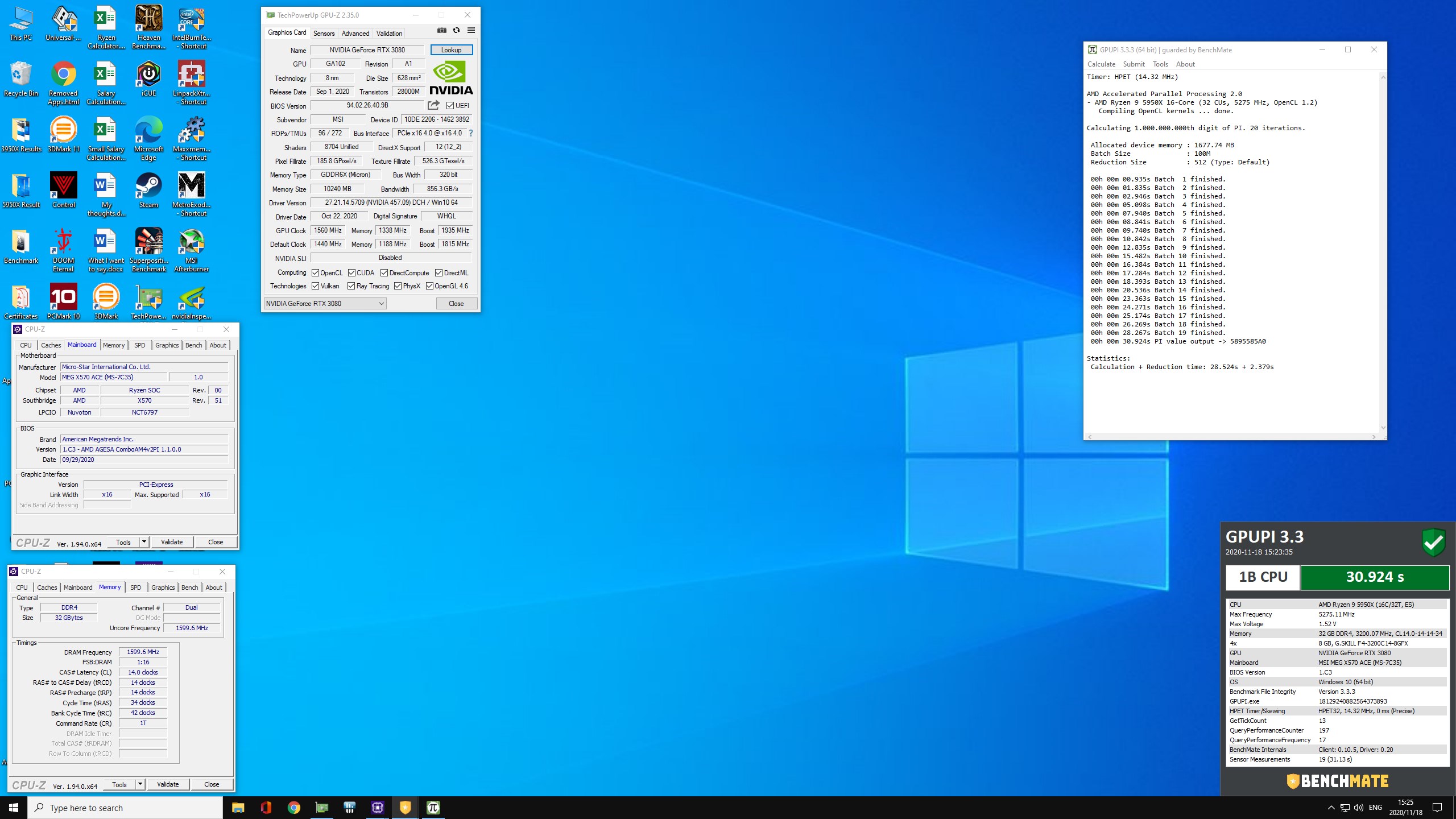1456x819 pixels.
Task: Toggle the OpenCL checkbox
Action: coord(315,273)
